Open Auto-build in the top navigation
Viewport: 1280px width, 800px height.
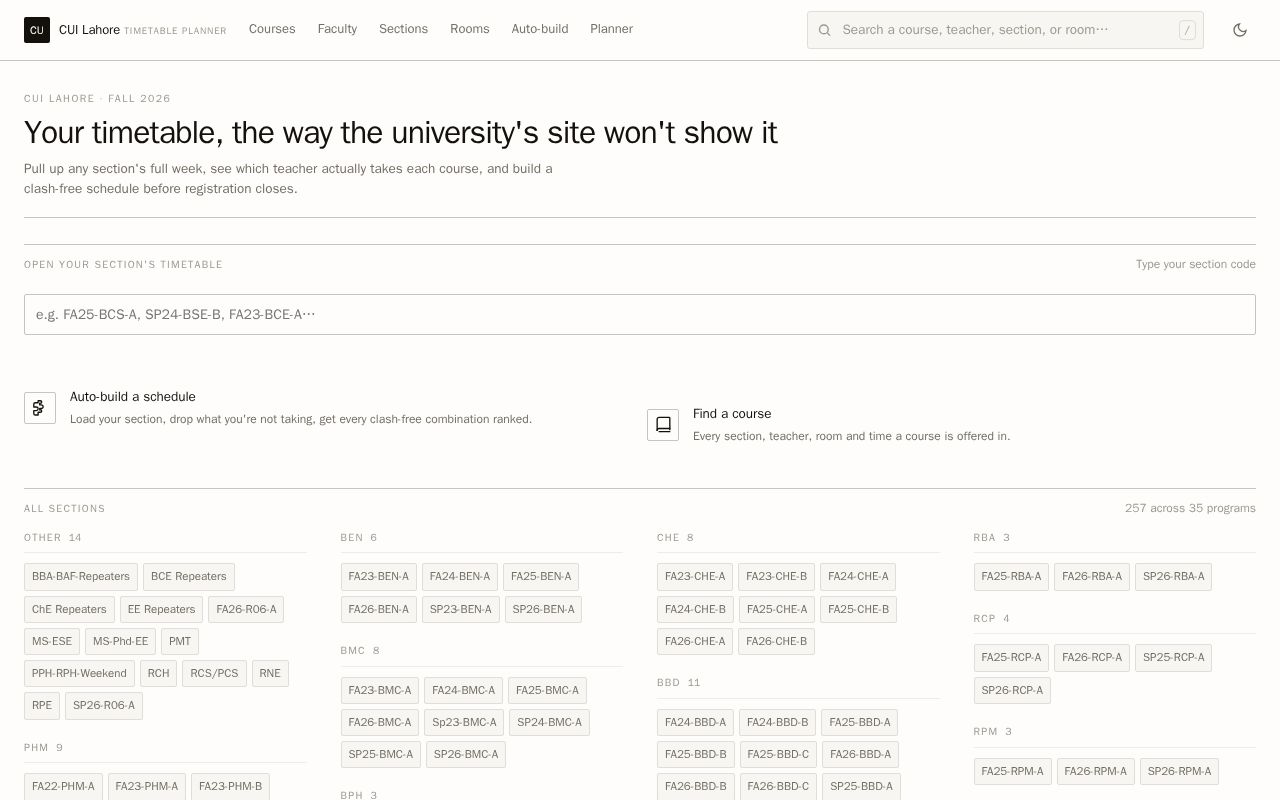pos(540,29)
